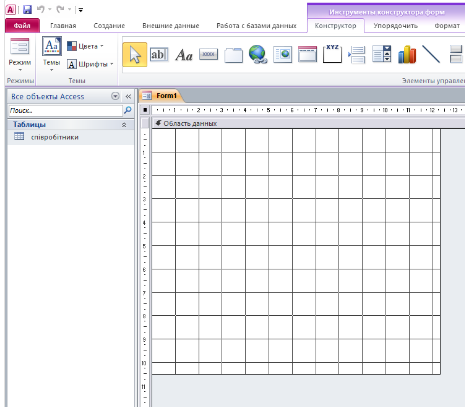Image resolution: width=465 pixels, height=407 pixels.
Task: Open the Цвета theme colors dropdown
Action: [85, 46]
